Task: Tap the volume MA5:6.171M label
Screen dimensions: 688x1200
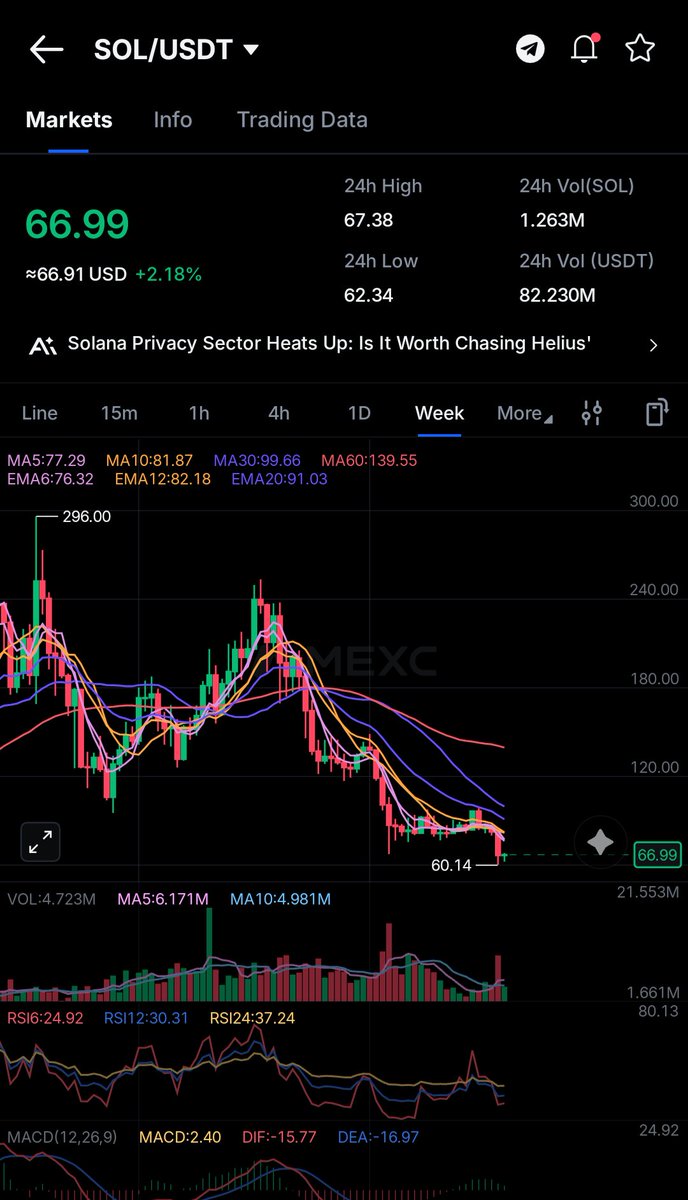Action: click(x=163, y=899)
